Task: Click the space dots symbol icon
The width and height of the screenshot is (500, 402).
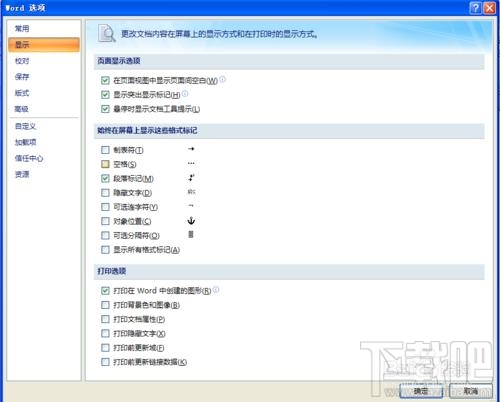Action: coord(191,163)
